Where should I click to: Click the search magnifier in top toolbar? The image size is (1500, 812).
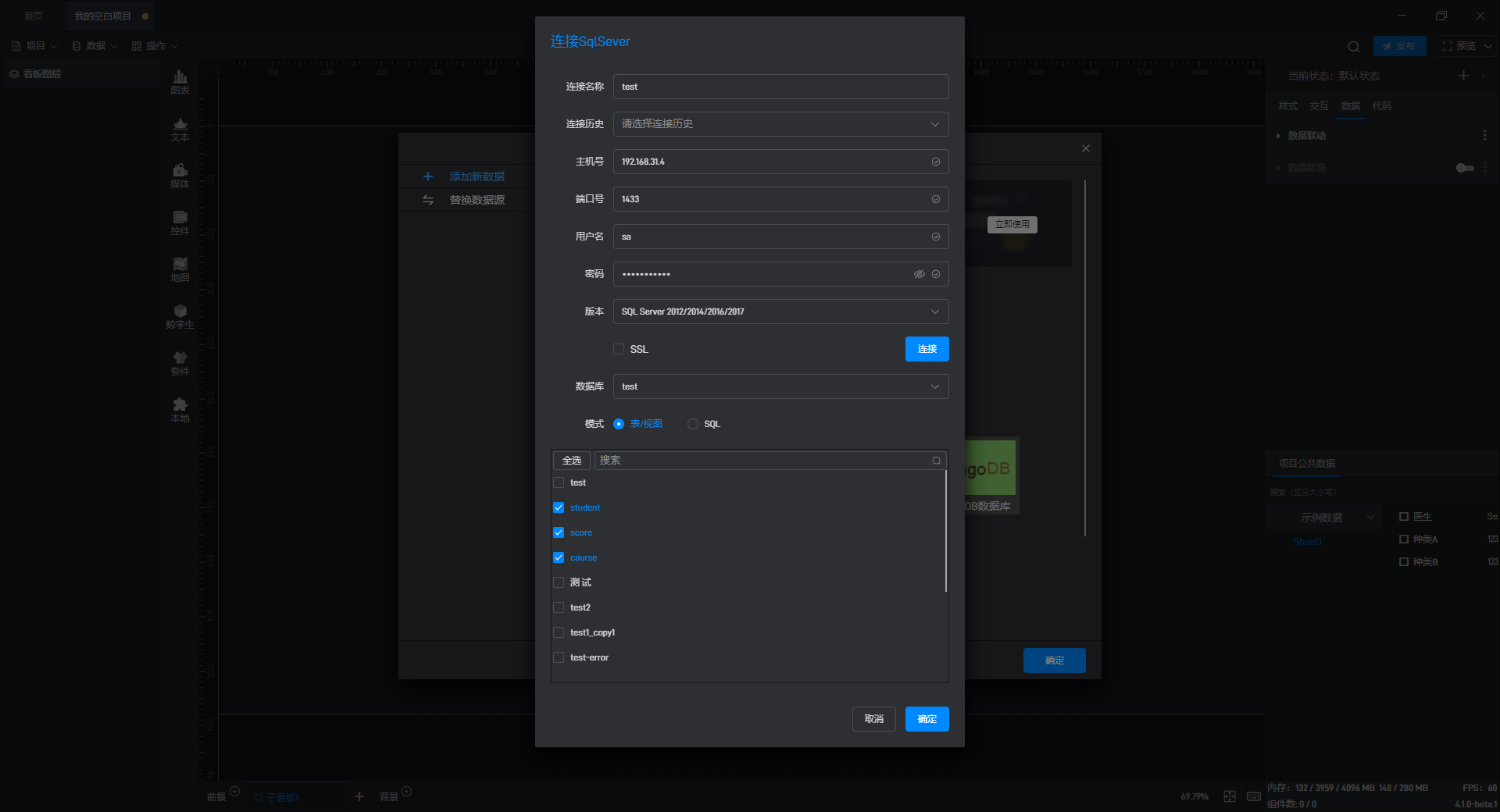(1354, 46)
